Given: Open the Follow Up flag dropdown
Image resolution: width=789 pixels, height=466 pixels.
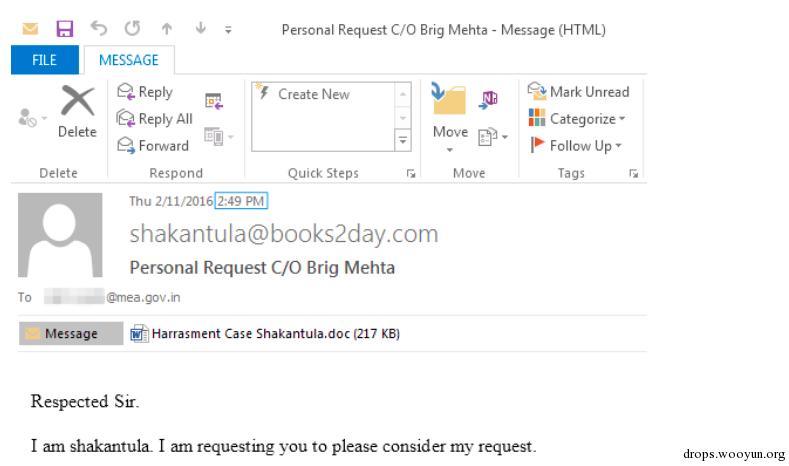Looking at the screenshot, I should 575,146.
